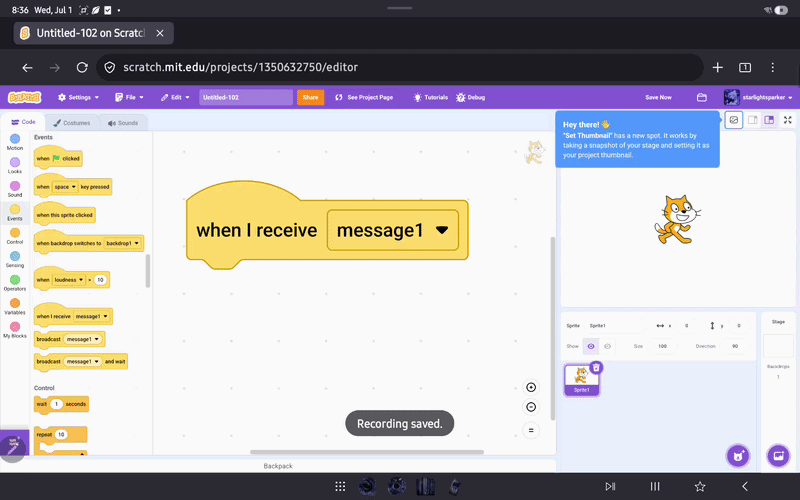This screenshot has width=800, height=500.
Task: Click the extension pencil icon at bottom left
Action: [13, 447]
